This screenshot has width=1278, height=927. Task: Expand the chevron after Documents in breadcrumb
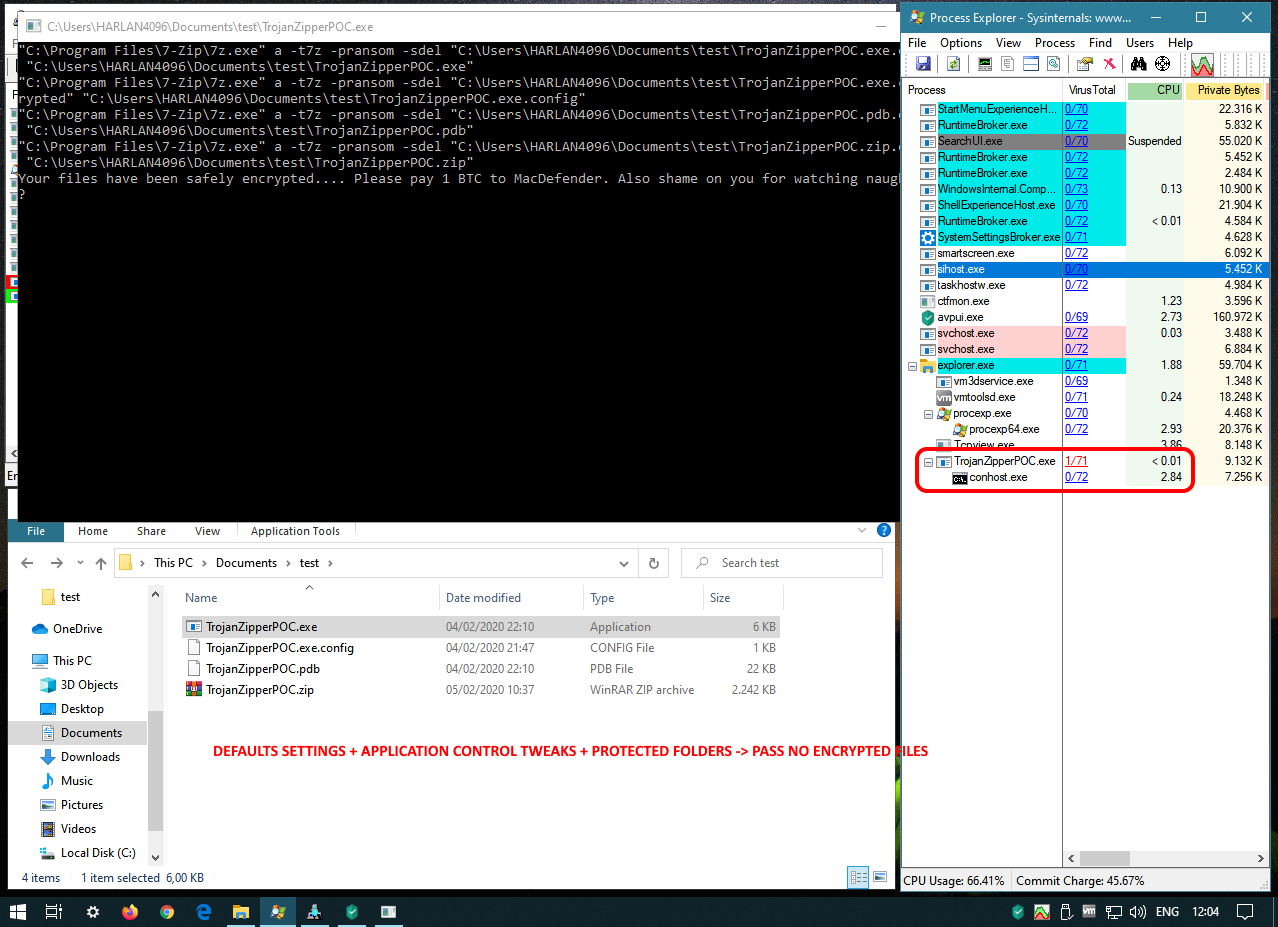point(288,563)
